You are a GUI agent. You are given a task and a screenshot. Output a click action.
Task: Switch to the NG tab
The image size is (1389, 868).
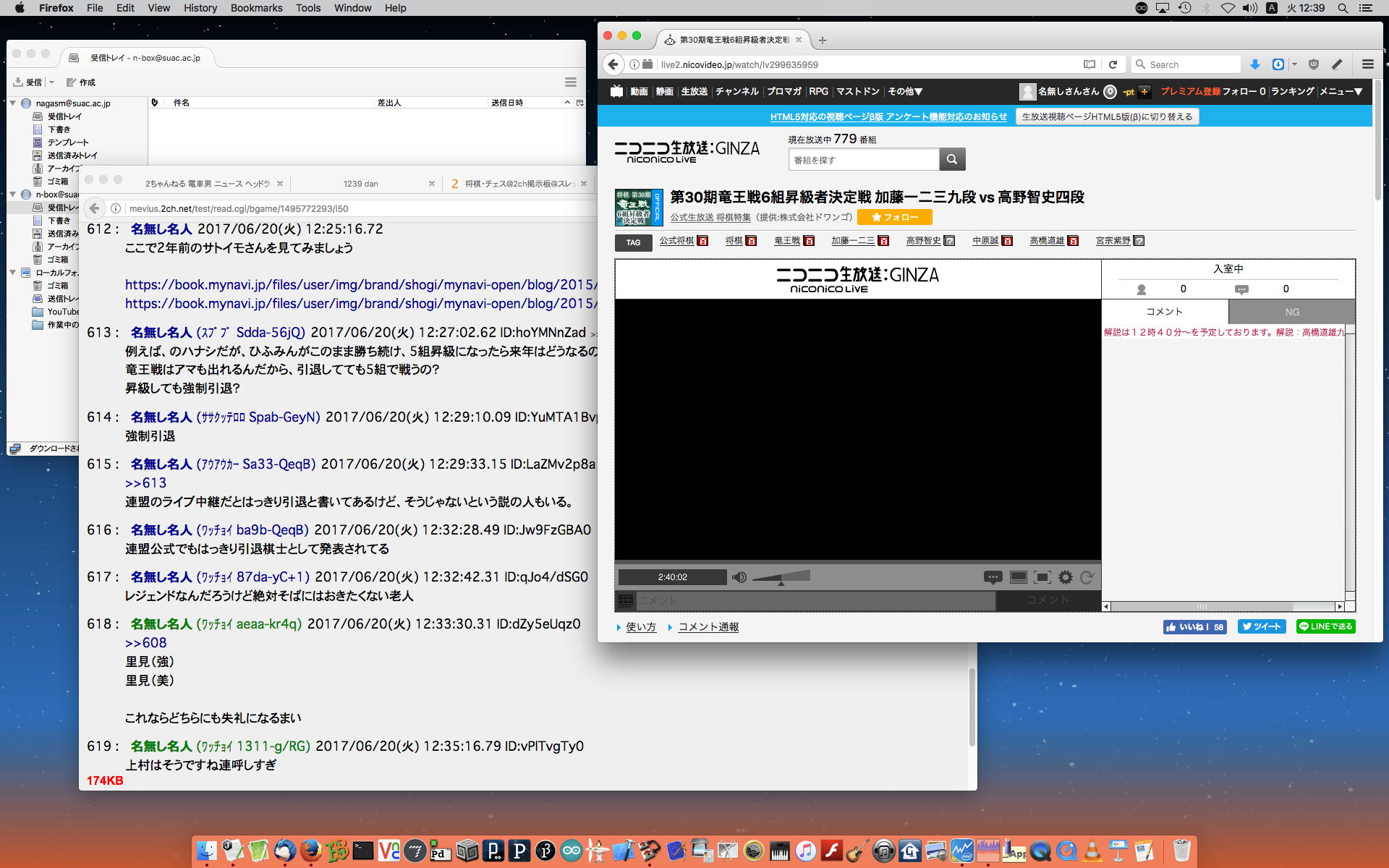[x=1292, y=312]
